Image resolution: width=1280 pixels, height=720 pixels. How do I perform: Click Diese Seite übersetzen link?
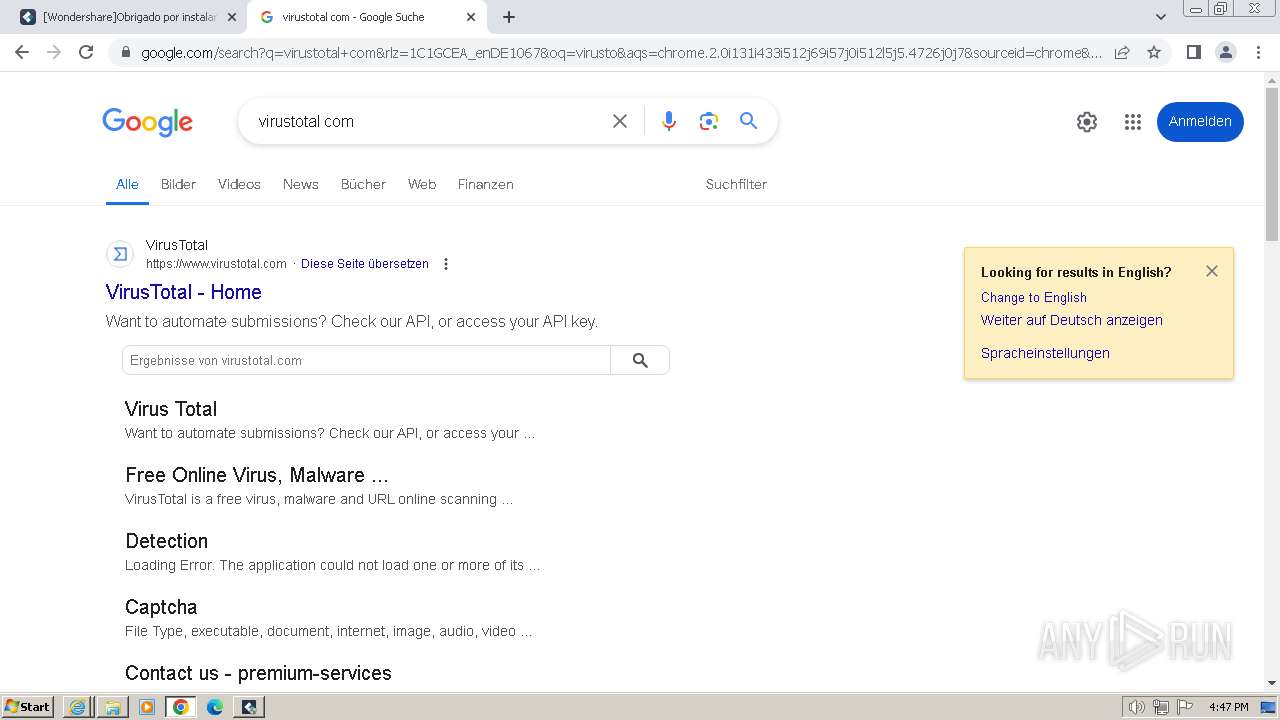point(365,264)
